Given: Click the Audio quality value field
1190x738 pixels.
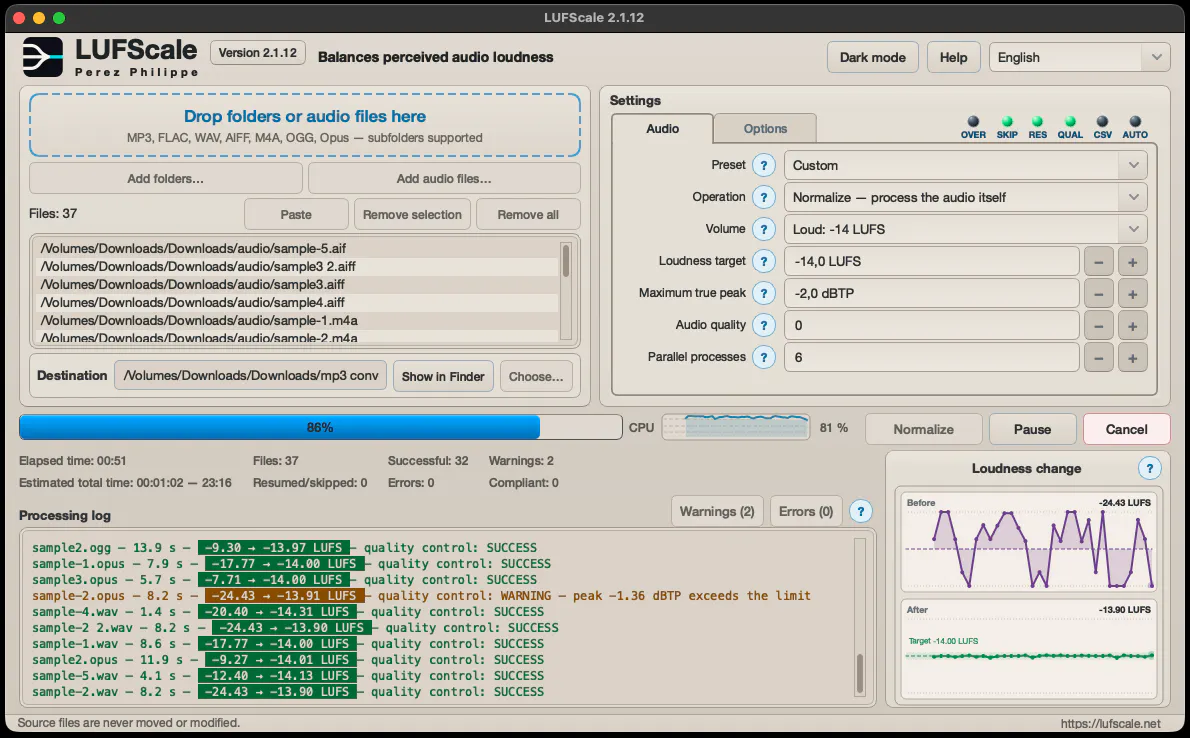Looking at the screenshot, I should click(x=931, y=325).
